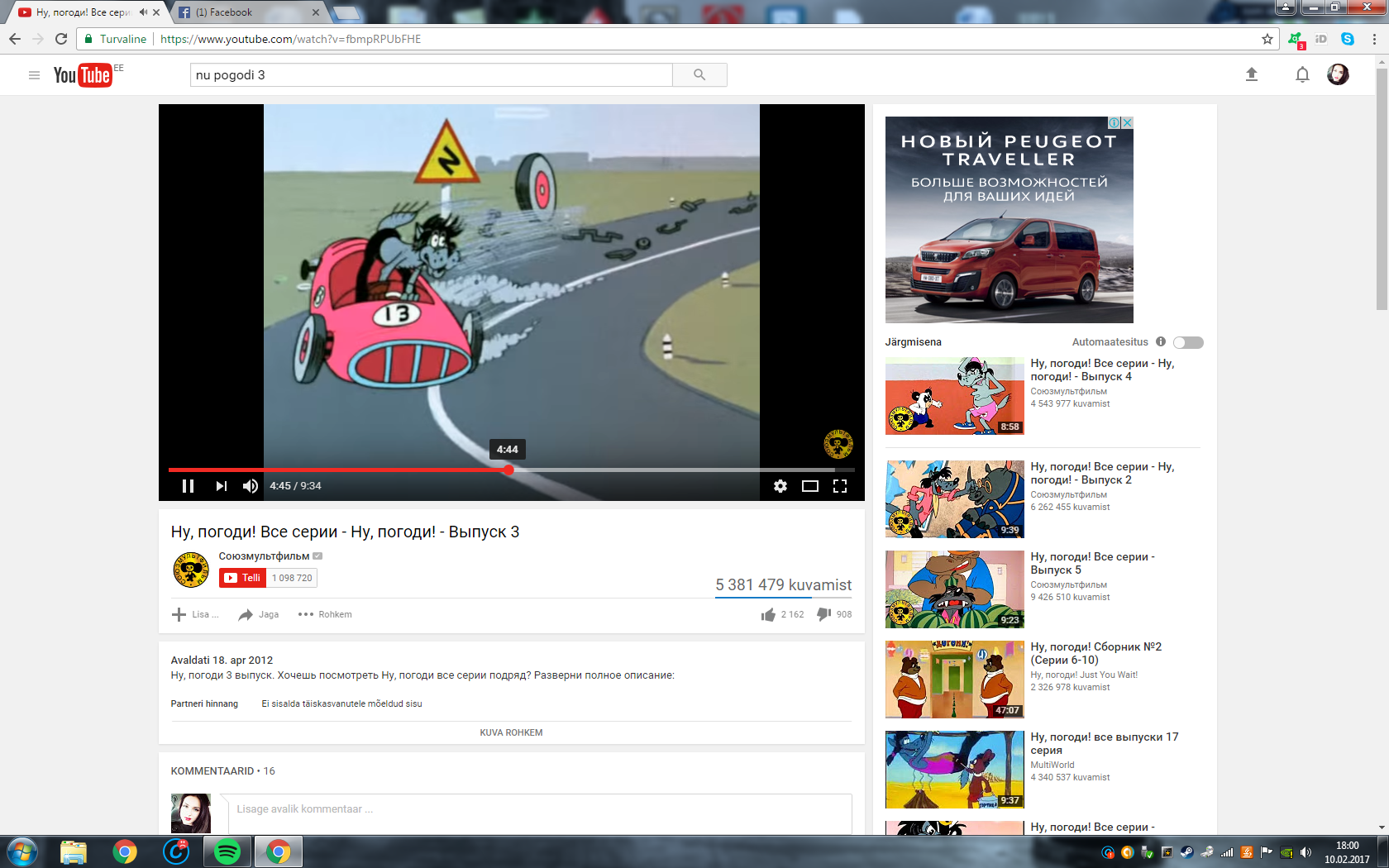Image resolution: width=1389 pixels, height=868 pixels.
Task: Toggle Automaatesitus autoplay switch
Action: pyautogui.click(x=1188, y=342)
